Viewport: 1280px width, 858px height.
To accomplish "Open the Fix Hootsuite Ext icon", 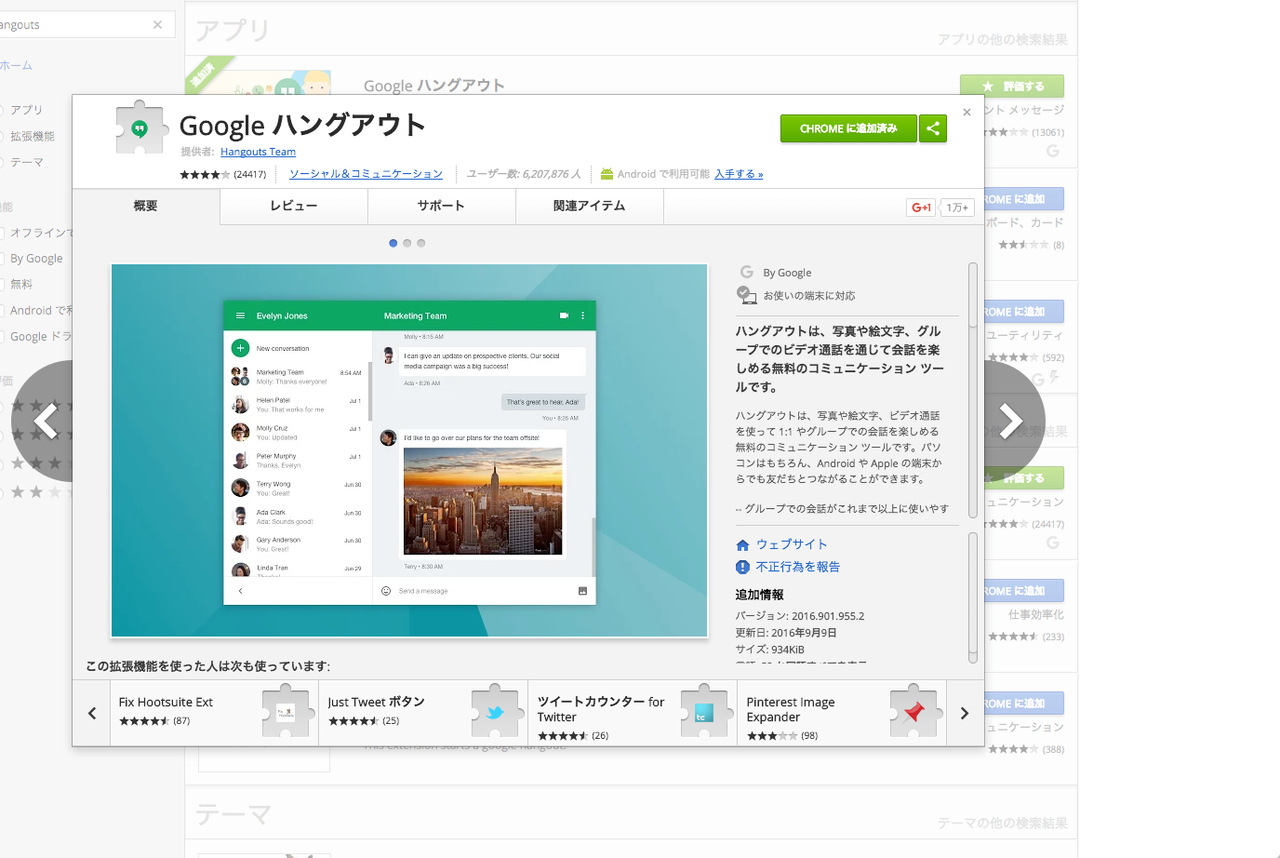I will pyautogui.click(x=288, y=712).
